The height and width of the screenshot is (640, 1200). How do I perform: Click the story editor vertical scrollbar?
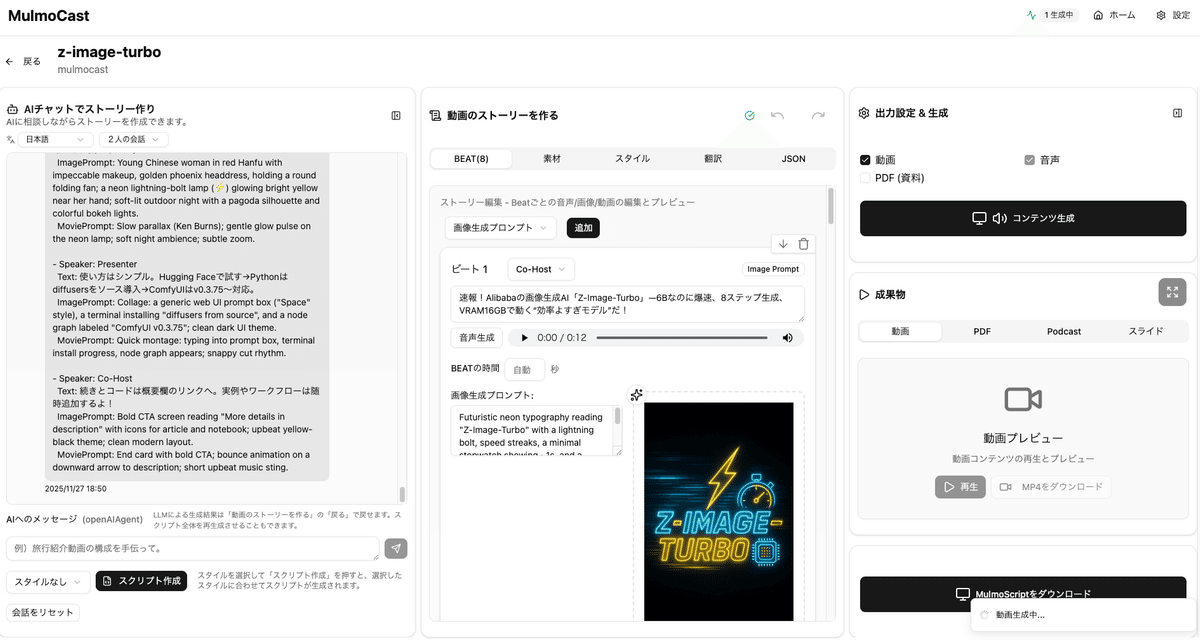(x=830, y=205)
